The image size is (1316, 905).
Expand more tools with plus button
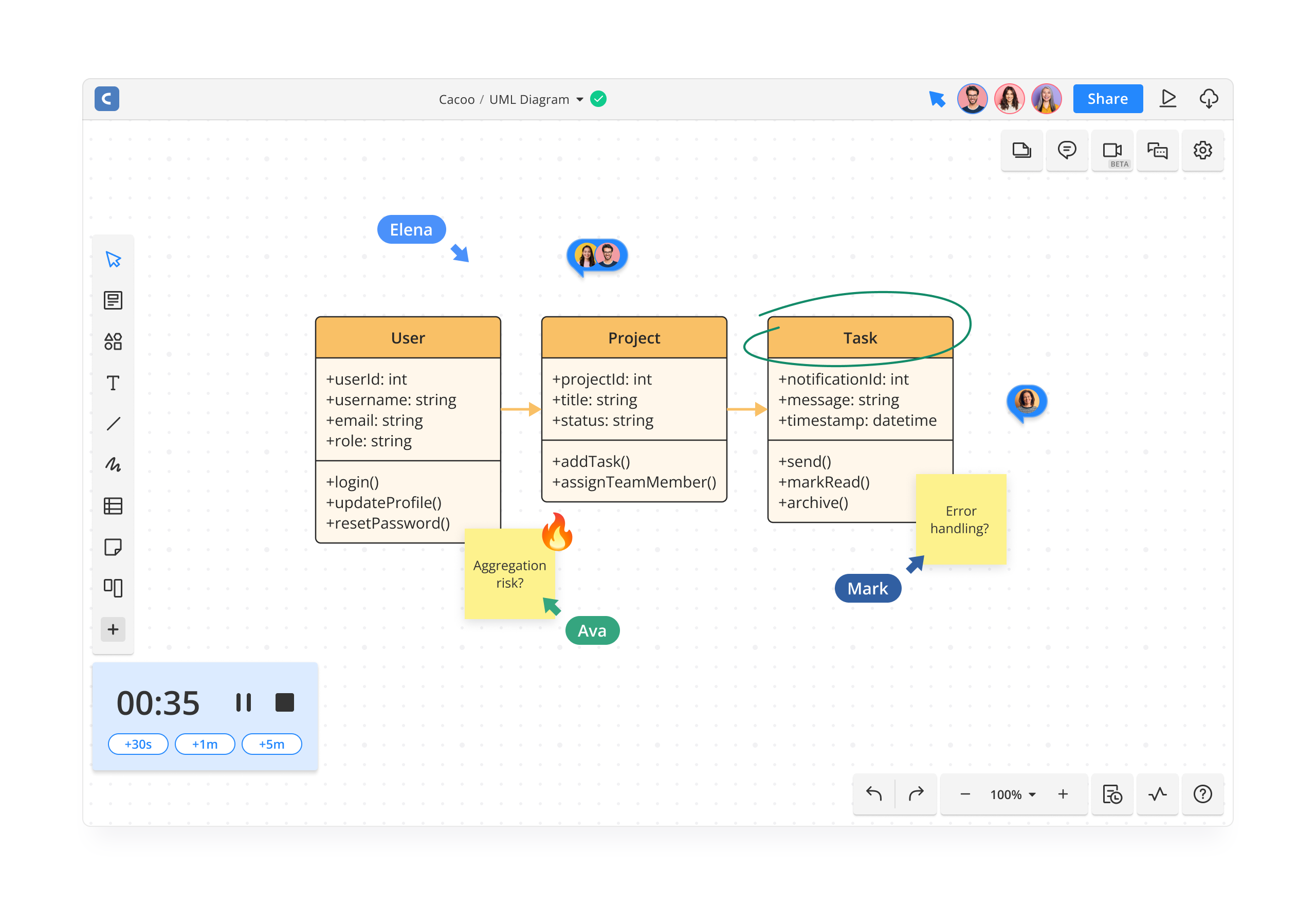click(113, 629)
